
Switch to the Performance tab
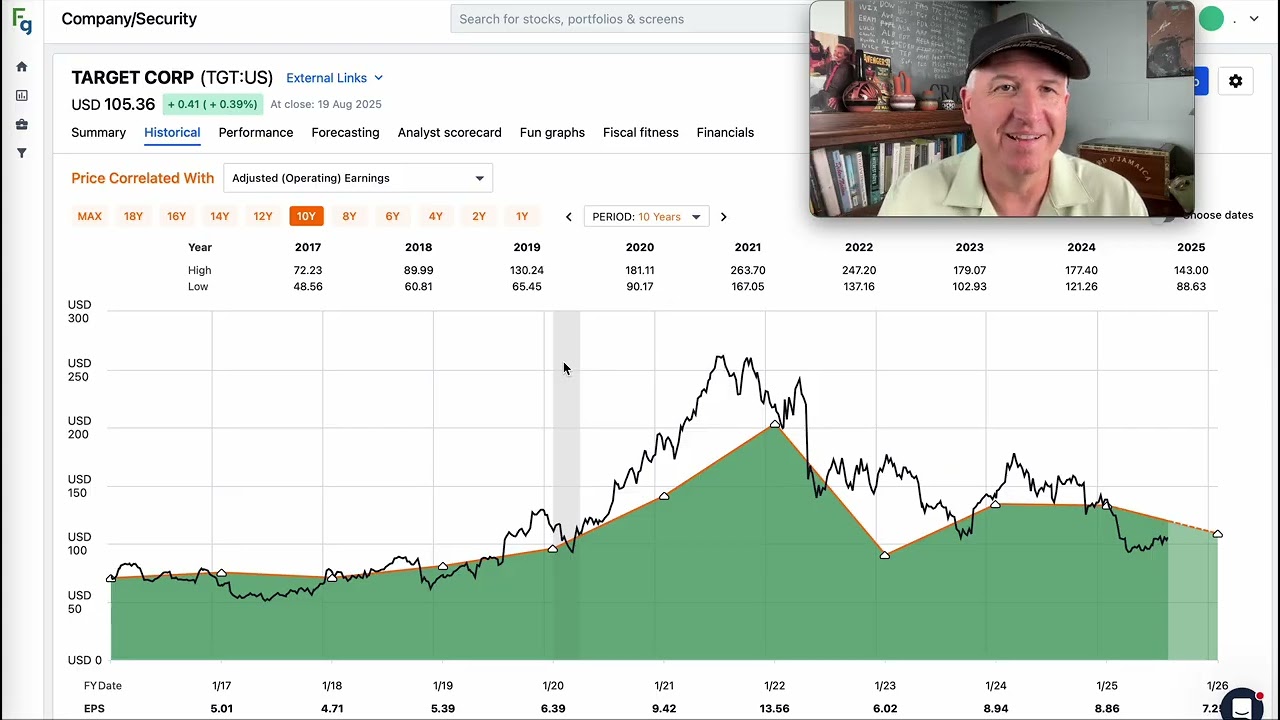click(256, 133)
